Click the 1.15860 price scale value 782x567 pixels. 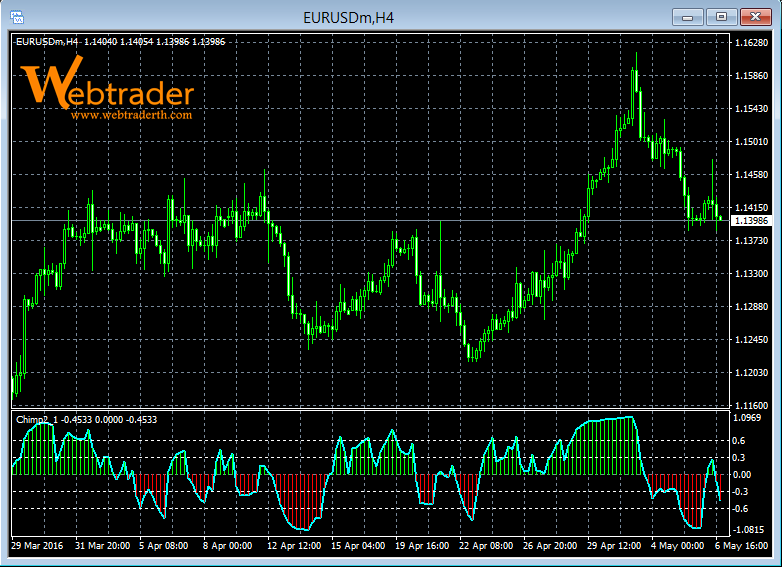[x=752, y=75]
